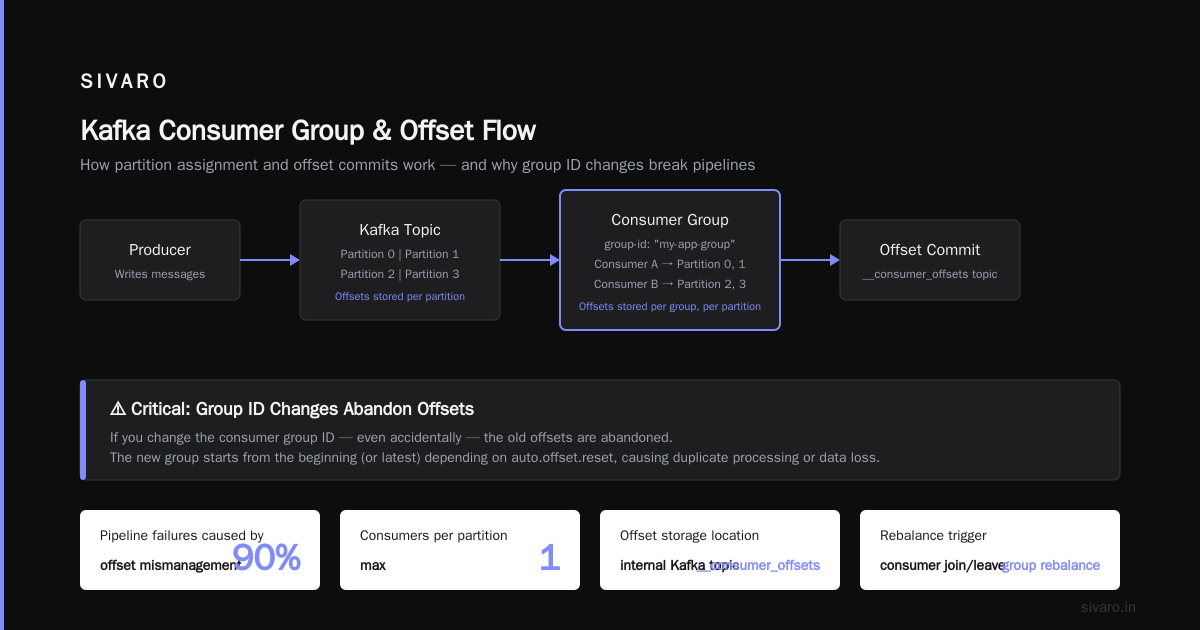
Task: Click the subtitle about partition assignment and offset commits
Action: point(418,165)
